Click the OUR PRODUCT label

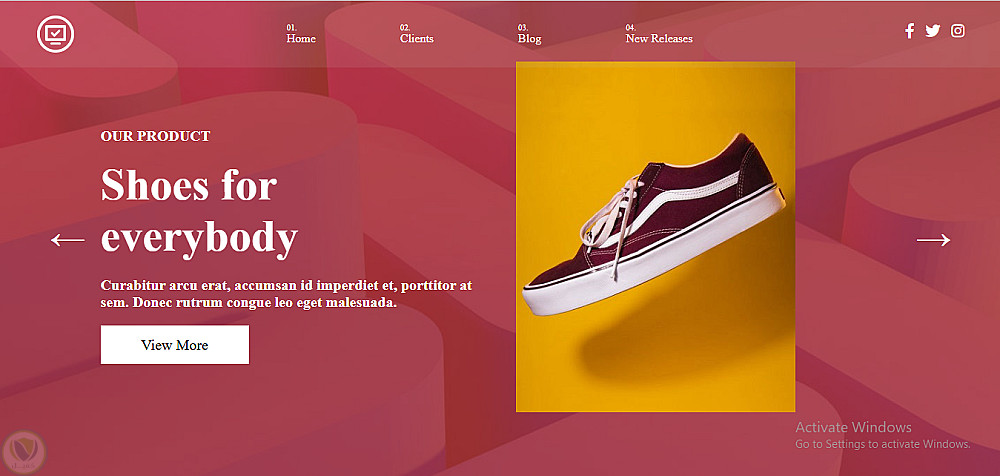point(155,136)
